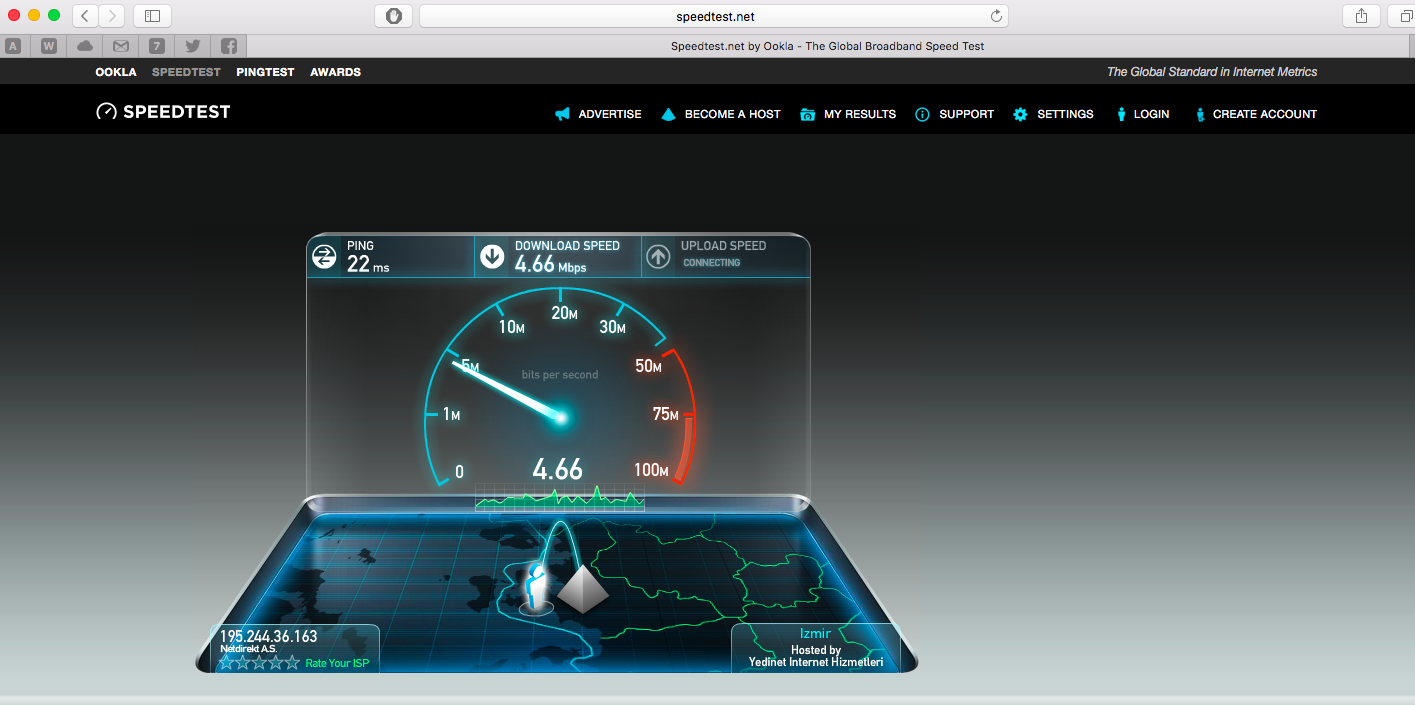Click the Izmir server location
Screen dimensions: 1415x705
pos(815,634)
